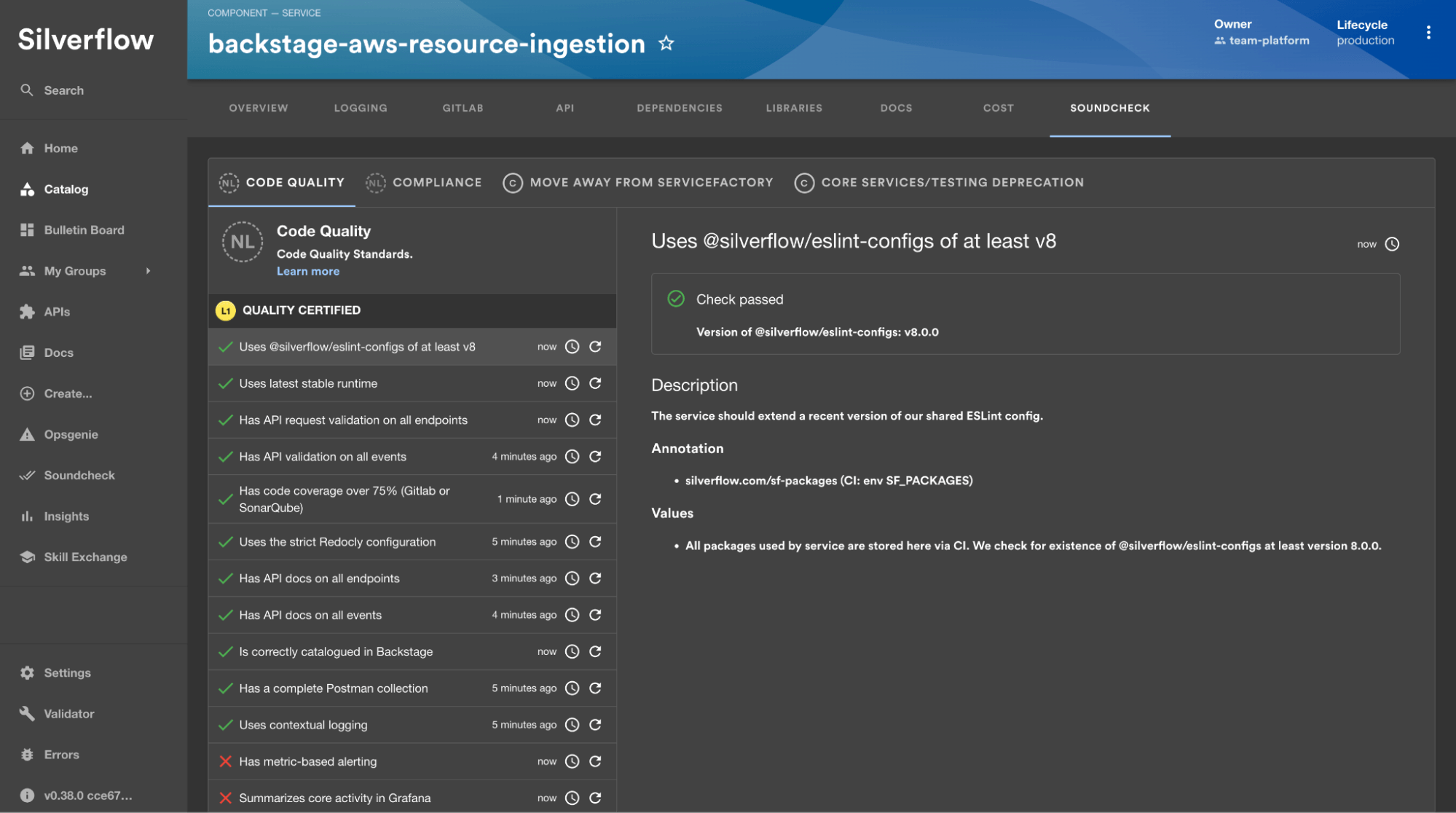This screenshot has height=813, width=1456.
Task: Refresh the eslint-configs check
Action: (595, 347)
